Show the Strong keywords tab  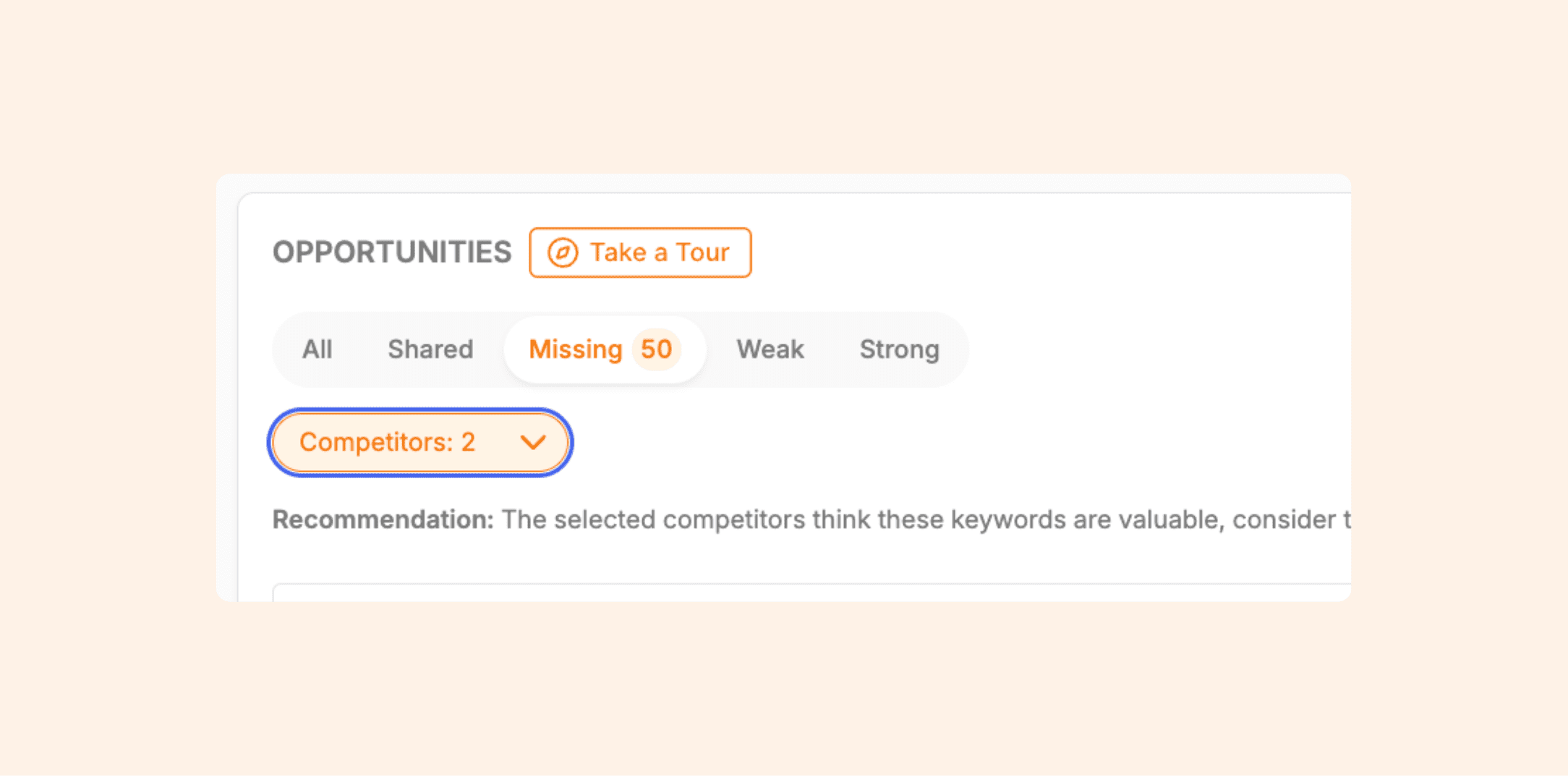899,349
